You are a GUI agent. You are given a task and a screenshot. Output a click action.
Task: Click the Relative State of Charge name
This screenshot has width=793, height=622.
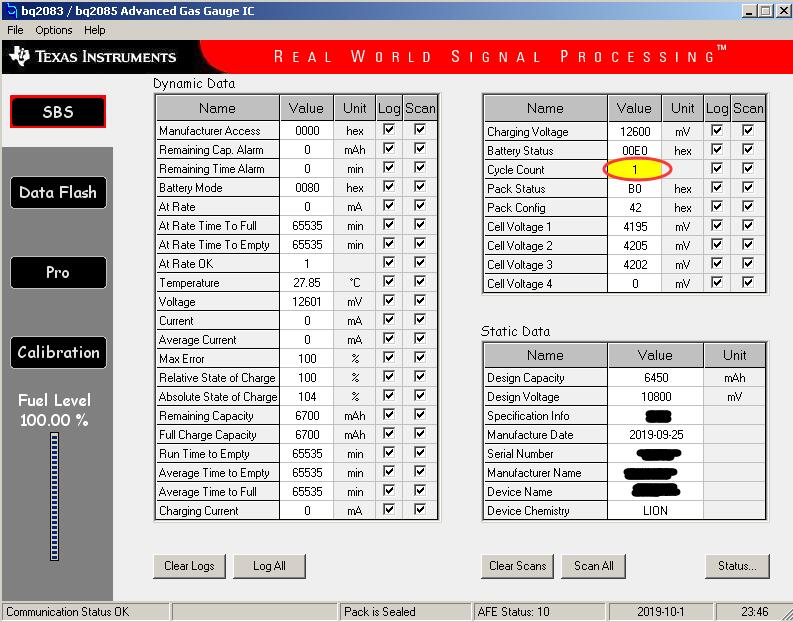217,378
